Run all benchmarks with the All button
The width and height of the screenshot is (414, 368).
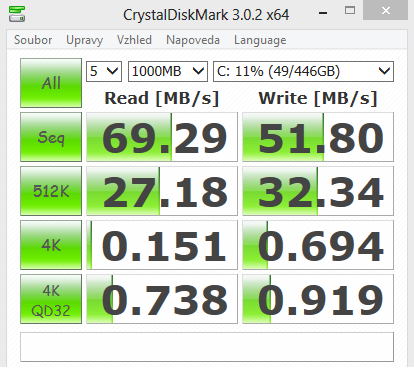pyautogui.click(x=51, y=83)
